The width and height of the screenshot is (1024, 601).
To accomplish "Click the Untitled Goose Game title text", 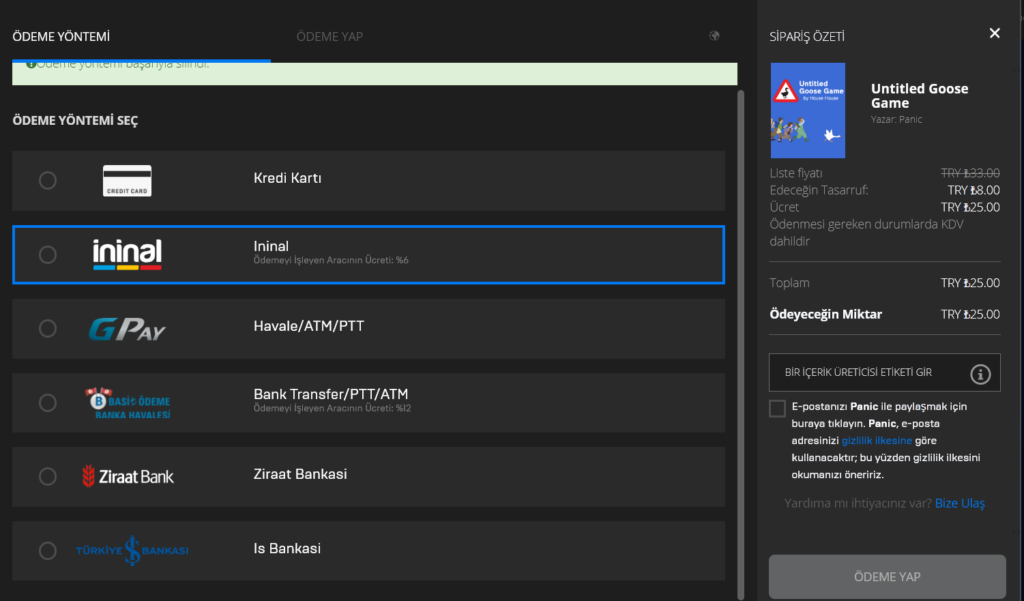I will [920, 96].
